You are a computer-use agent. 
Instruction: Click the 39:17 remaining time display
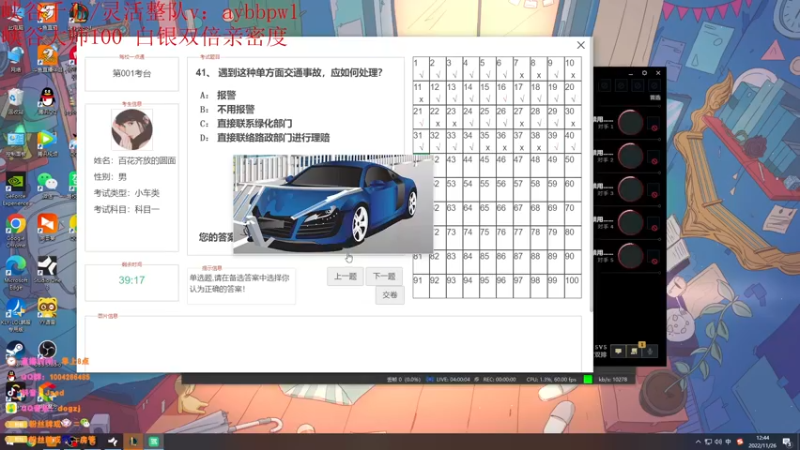pos(132,280)
